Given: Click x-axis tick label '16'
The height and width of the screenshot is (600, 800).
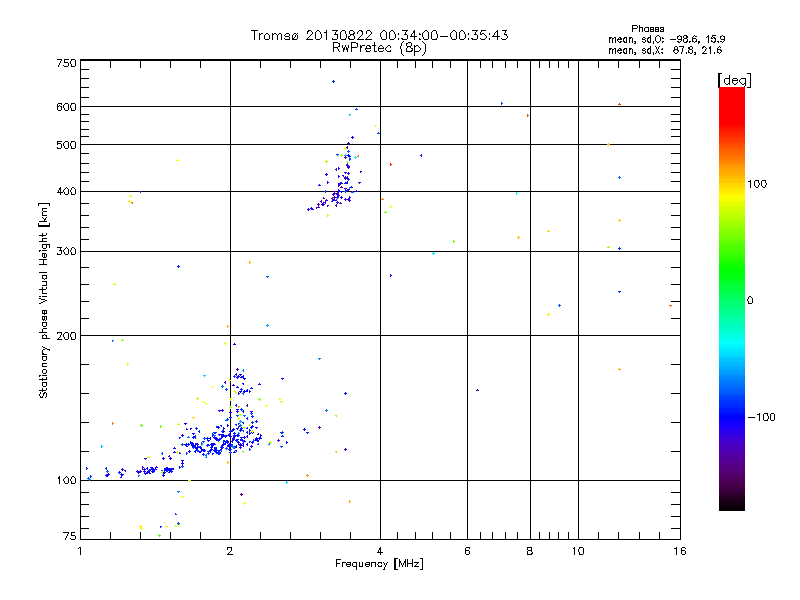Looking at the screenshot, I should (x=680, y=551).
